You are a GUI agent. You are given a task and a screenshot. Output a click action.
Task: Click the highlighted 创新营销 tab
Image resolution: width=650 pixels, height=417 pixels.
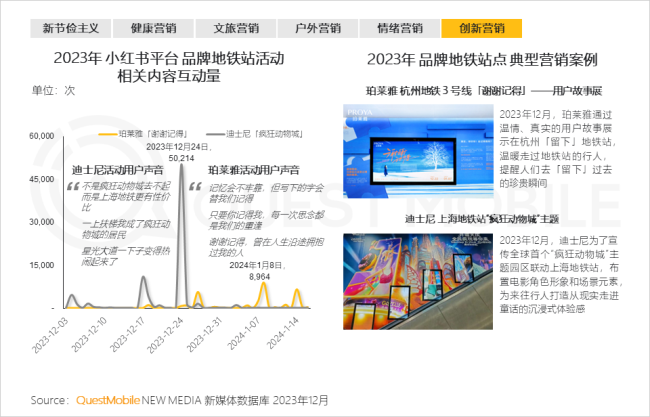point(481,28)
